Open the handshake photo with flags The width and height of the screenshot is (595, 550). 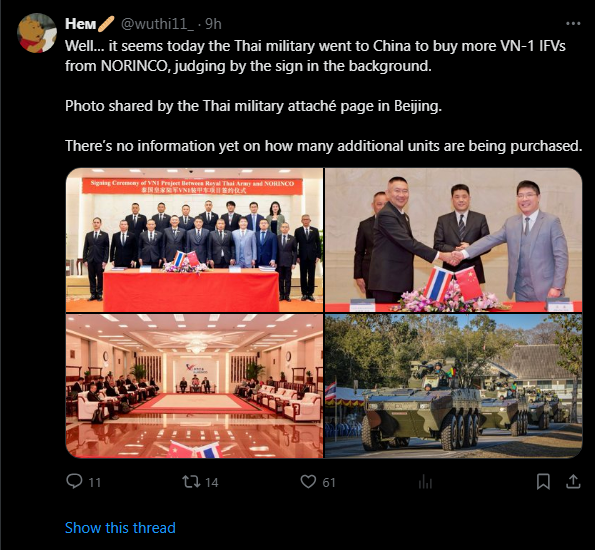click(453, 240)
